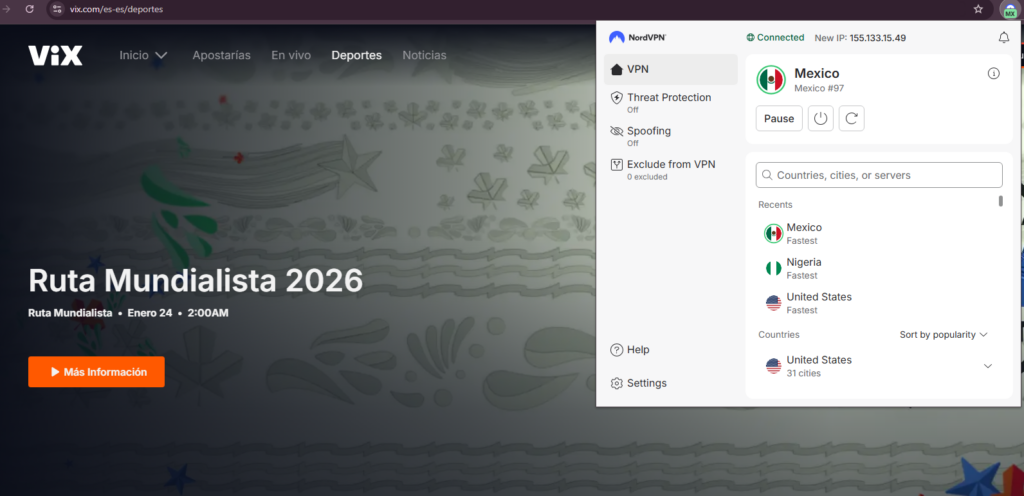Image resolution: width=1024 pixels, height=496 pixels.
Task: Select the VPN tab in sidebar
Action: [671, 69]
